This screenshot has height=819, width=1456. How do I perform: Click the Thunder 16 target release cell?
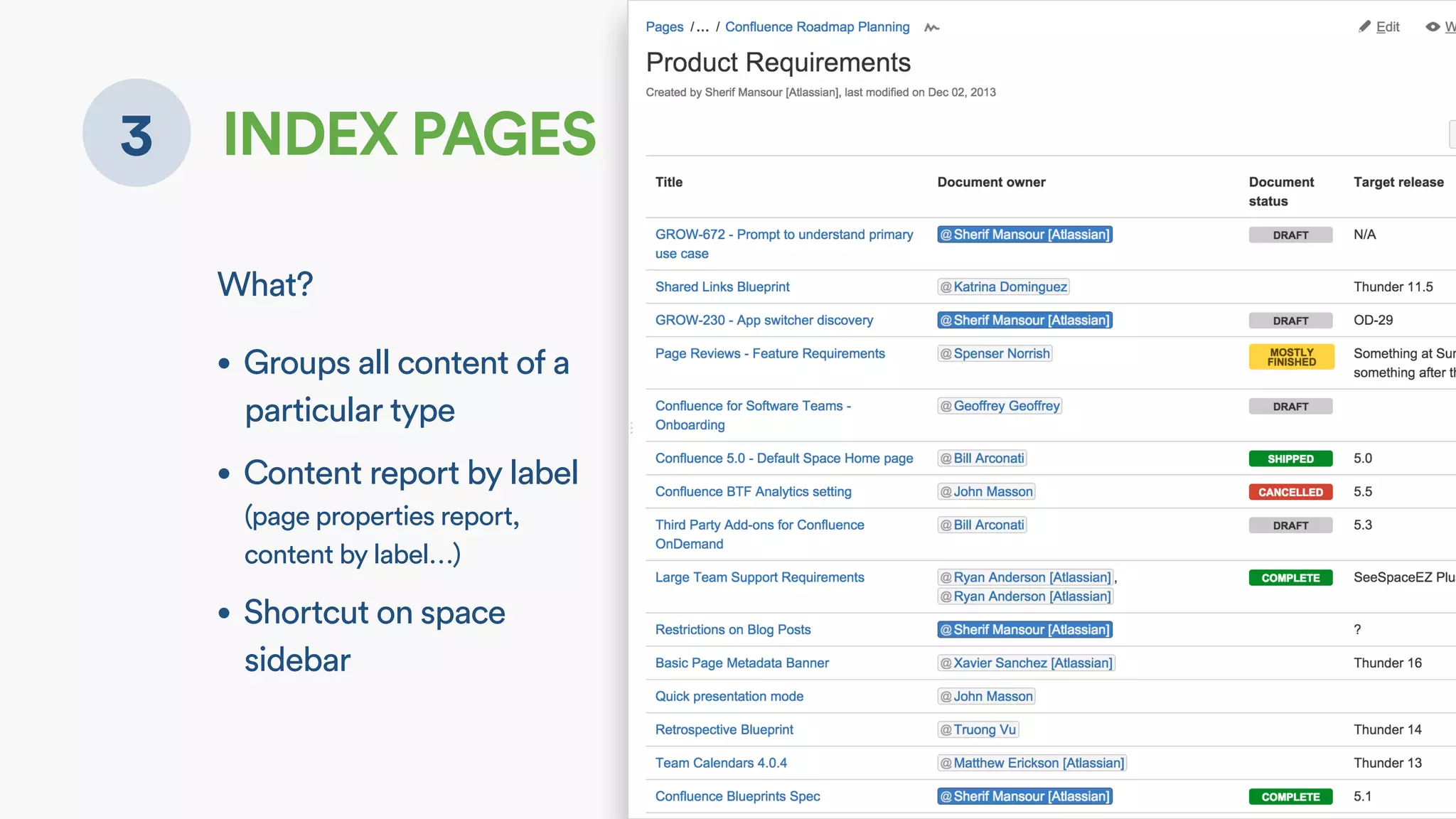pos(1387,663)
